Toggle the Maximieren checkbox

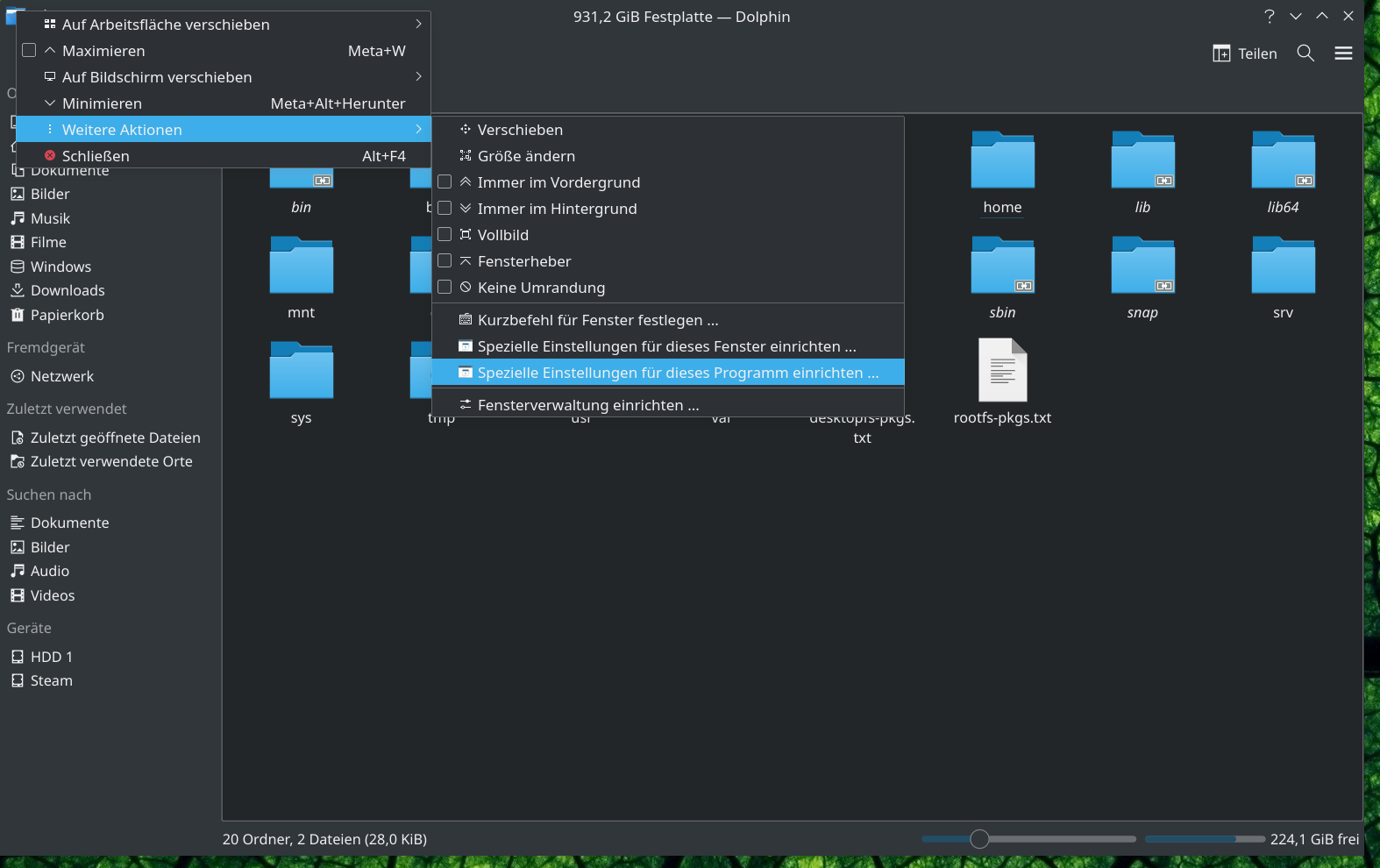[29, 51]
